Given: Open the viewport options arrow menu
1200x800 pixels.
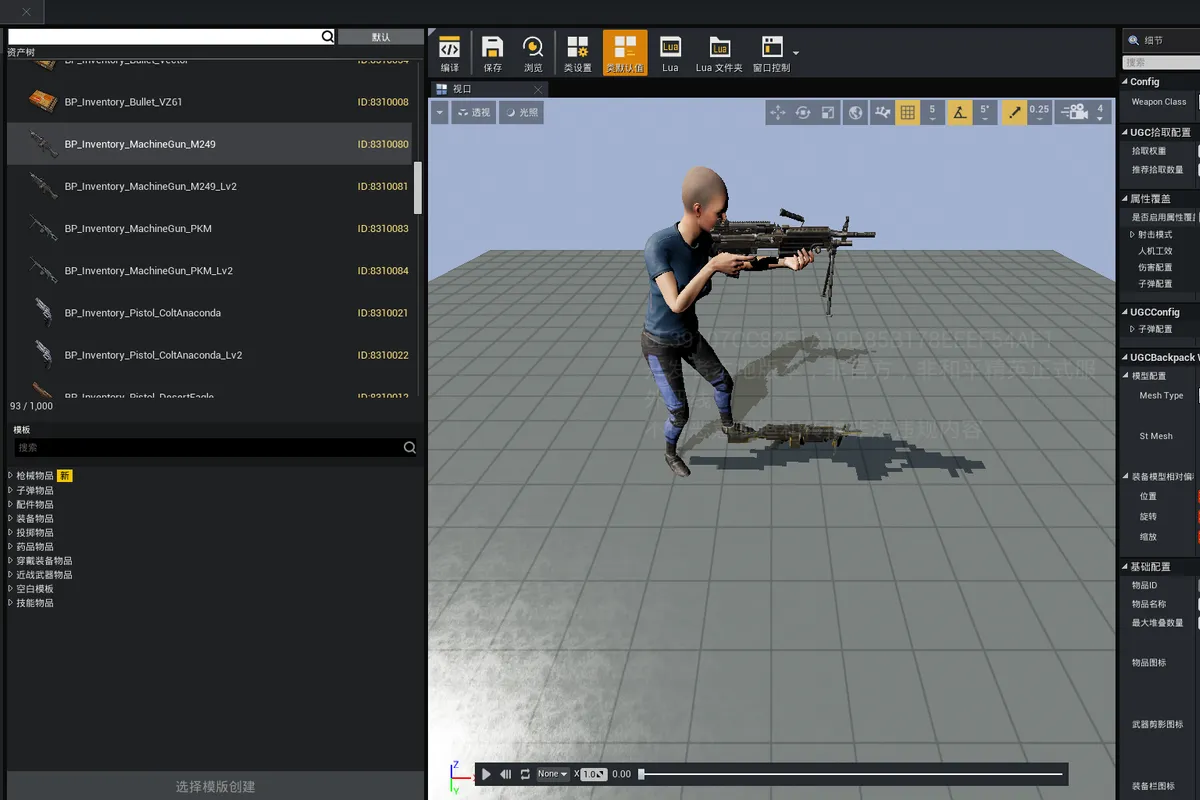Looking at the screenshot, I should click(x=439, y=112).
